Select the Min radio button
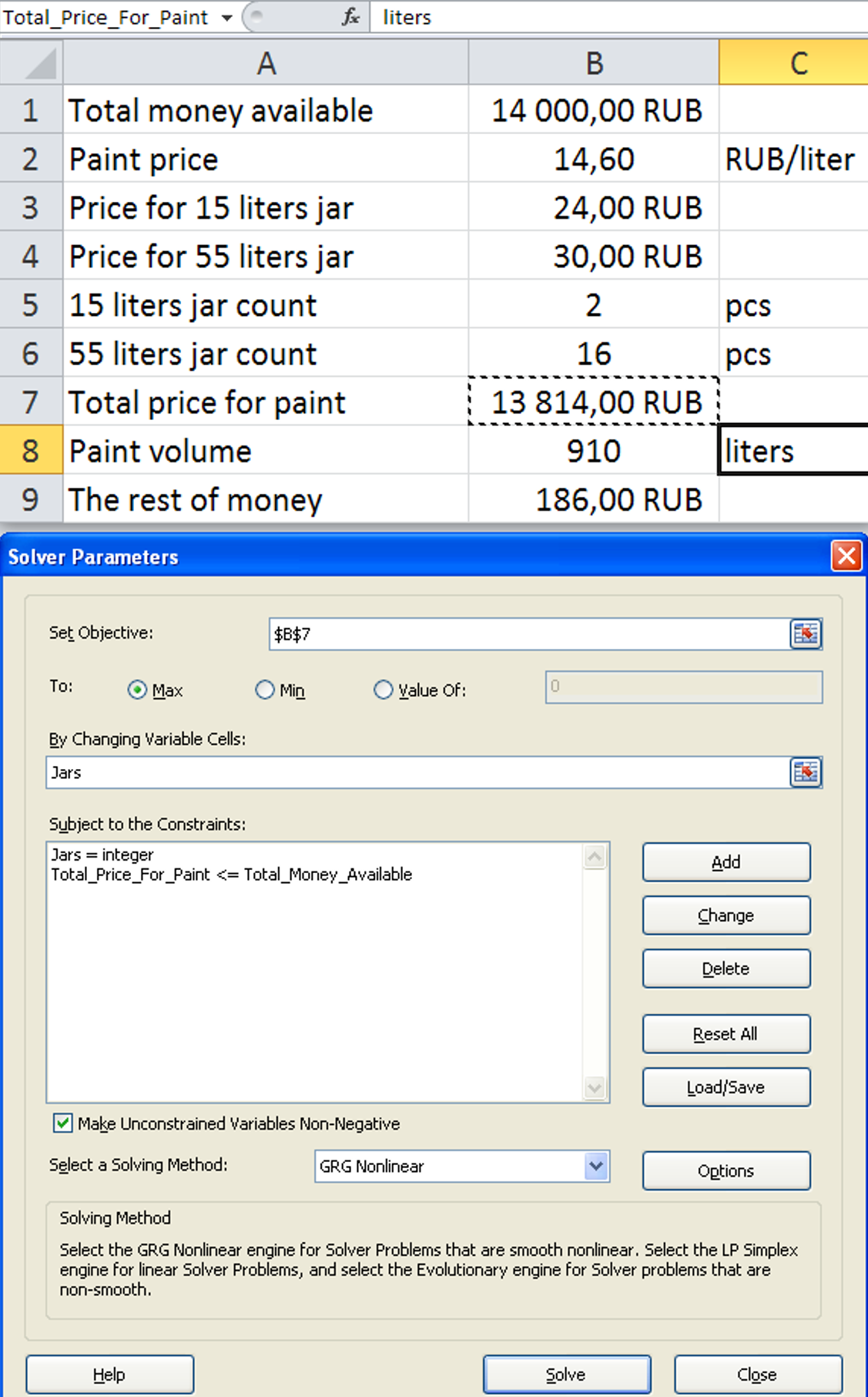 tap(264, 690)
